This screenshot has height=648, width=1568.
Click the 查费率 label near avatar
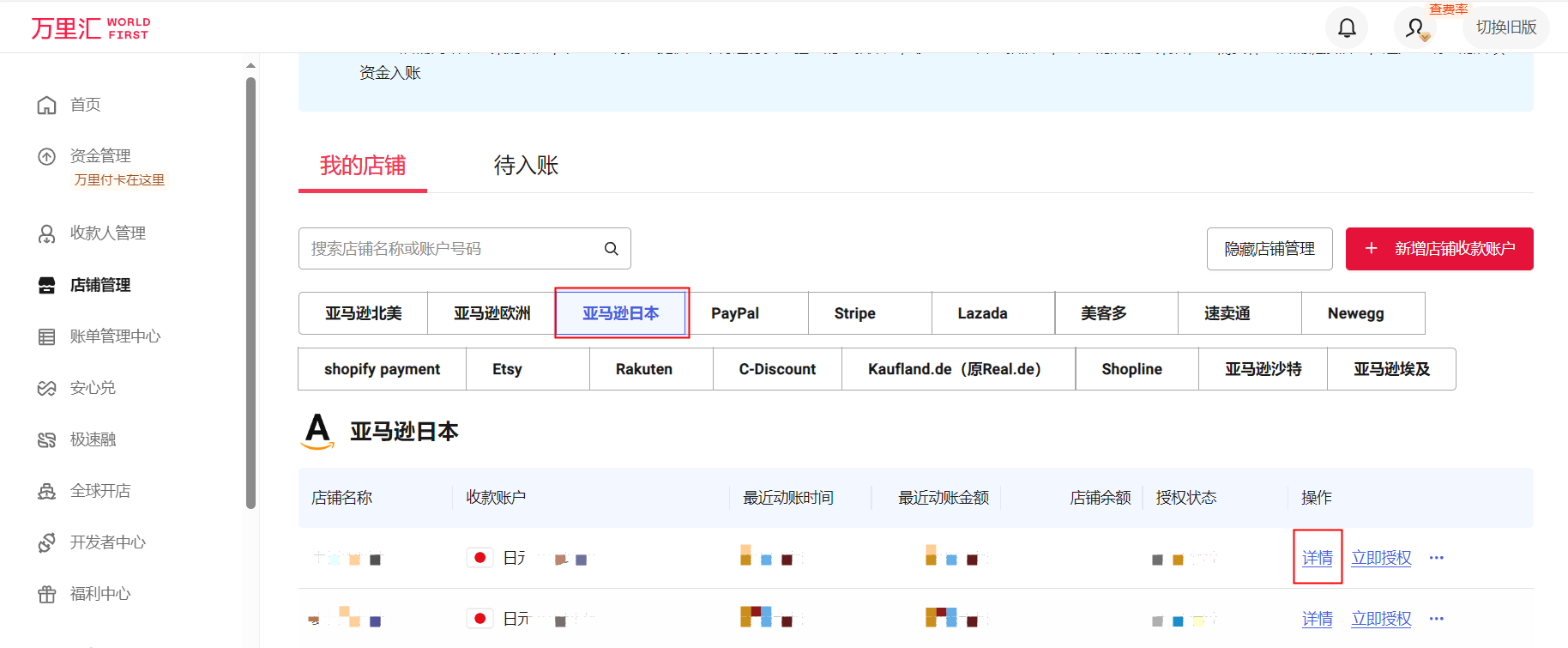click(1449, 9)
